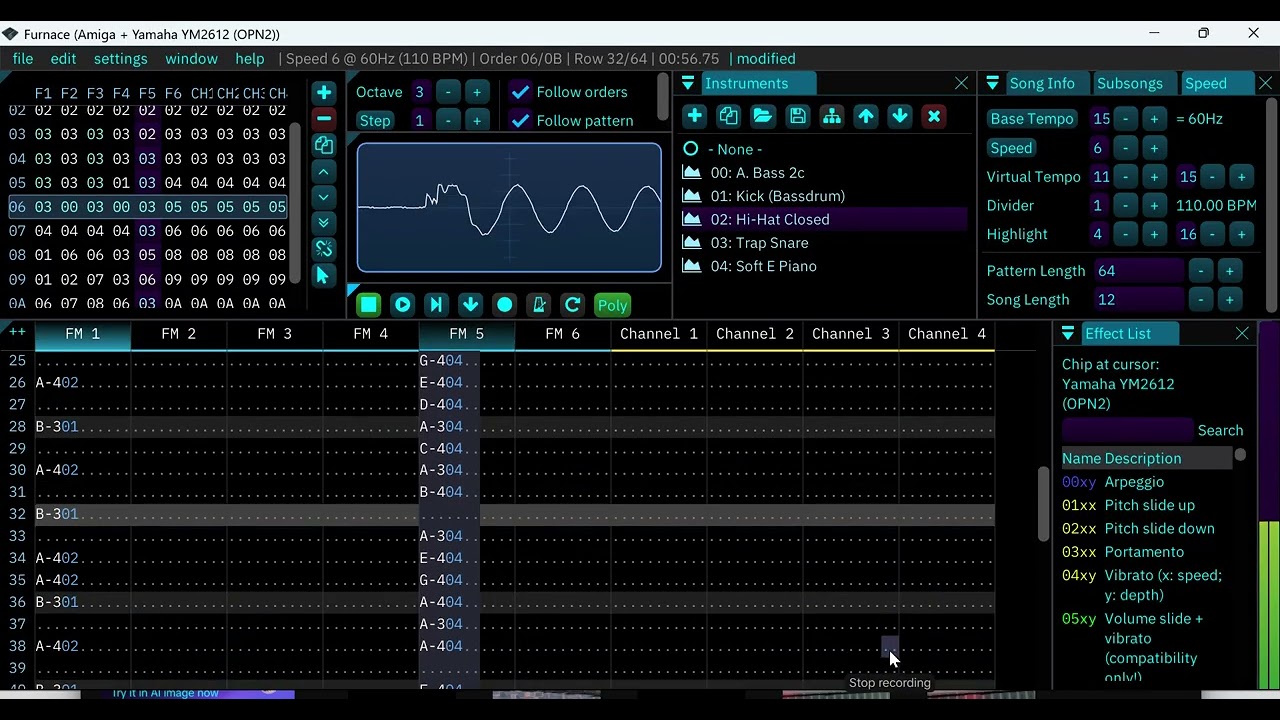Click the Effect List scrollbar handle
The height and width of the screenshot is (720, 1280).
click(x=1240, y=455)
